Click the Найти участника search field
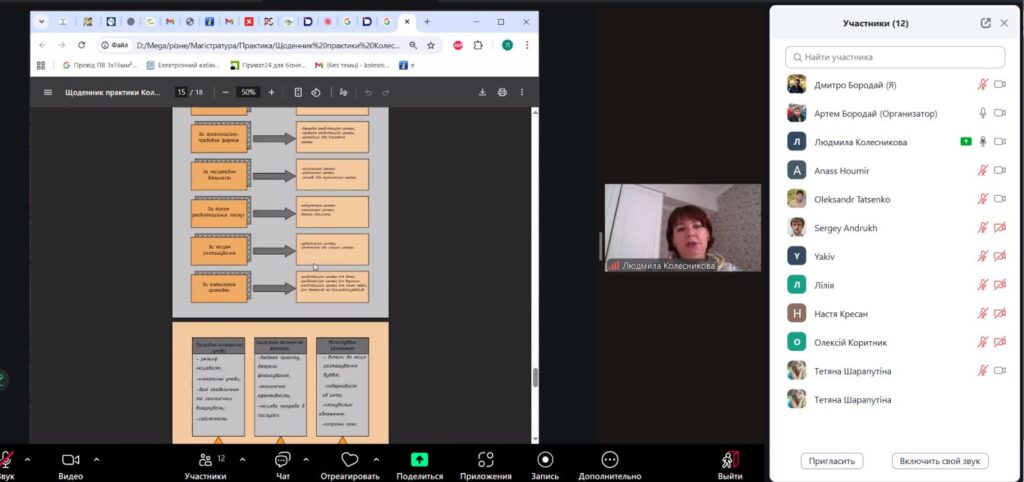The height and width of the screenshot is (482, 1024). [x=895, y=57]
